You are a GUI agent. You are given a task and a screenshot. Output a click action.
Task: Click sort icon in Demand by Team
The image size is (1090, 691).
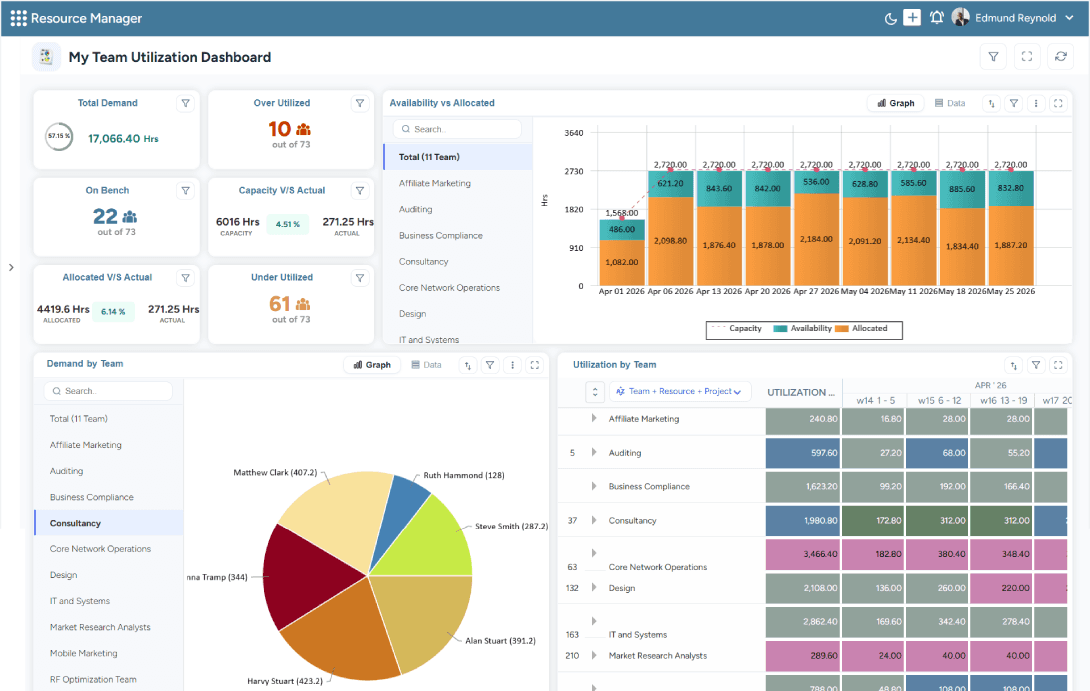468,365
